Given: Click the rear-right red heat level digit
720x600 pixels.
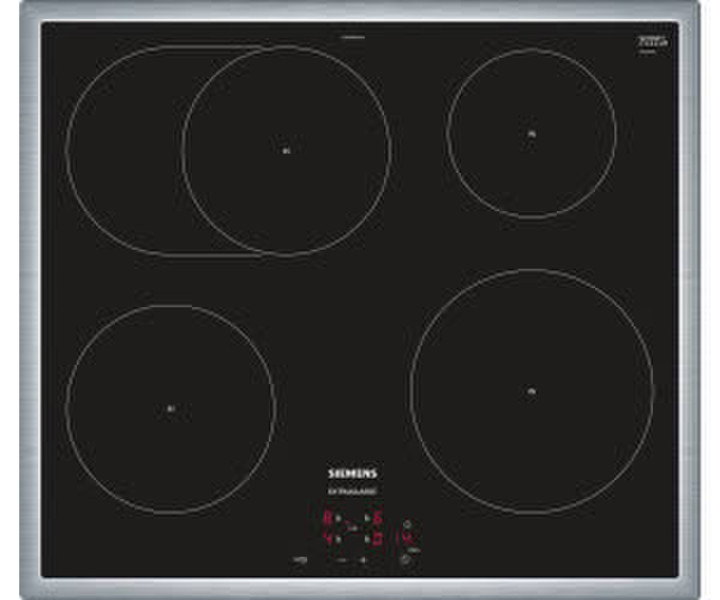Looking at the screenshot, I should 378,518.
